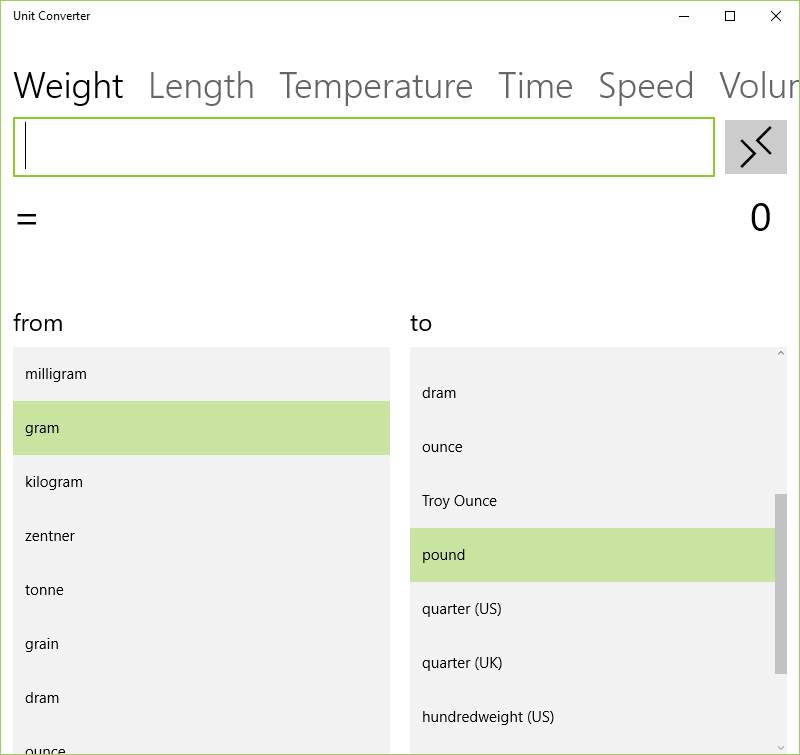Choose kilogram as the from unit

(201, 482)
